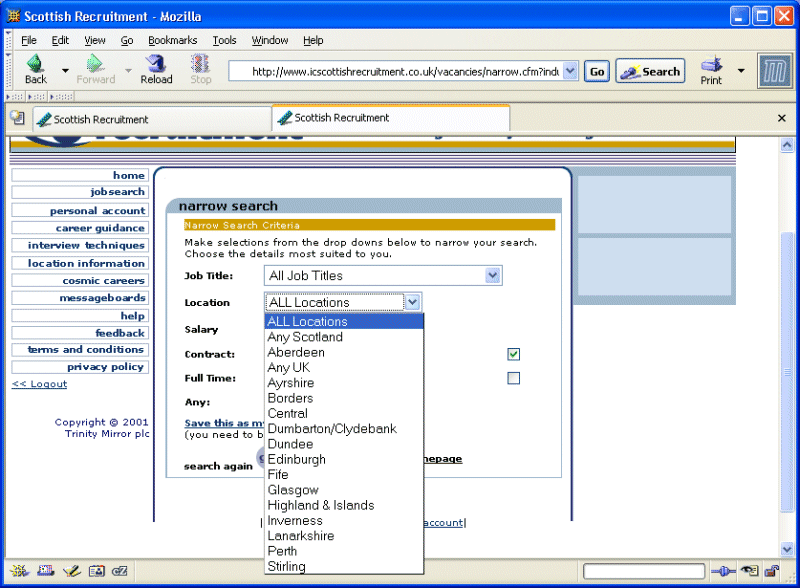Open Navigator from status bar component icon
Viewport: 800px width, 588px height.
point(20,571)
